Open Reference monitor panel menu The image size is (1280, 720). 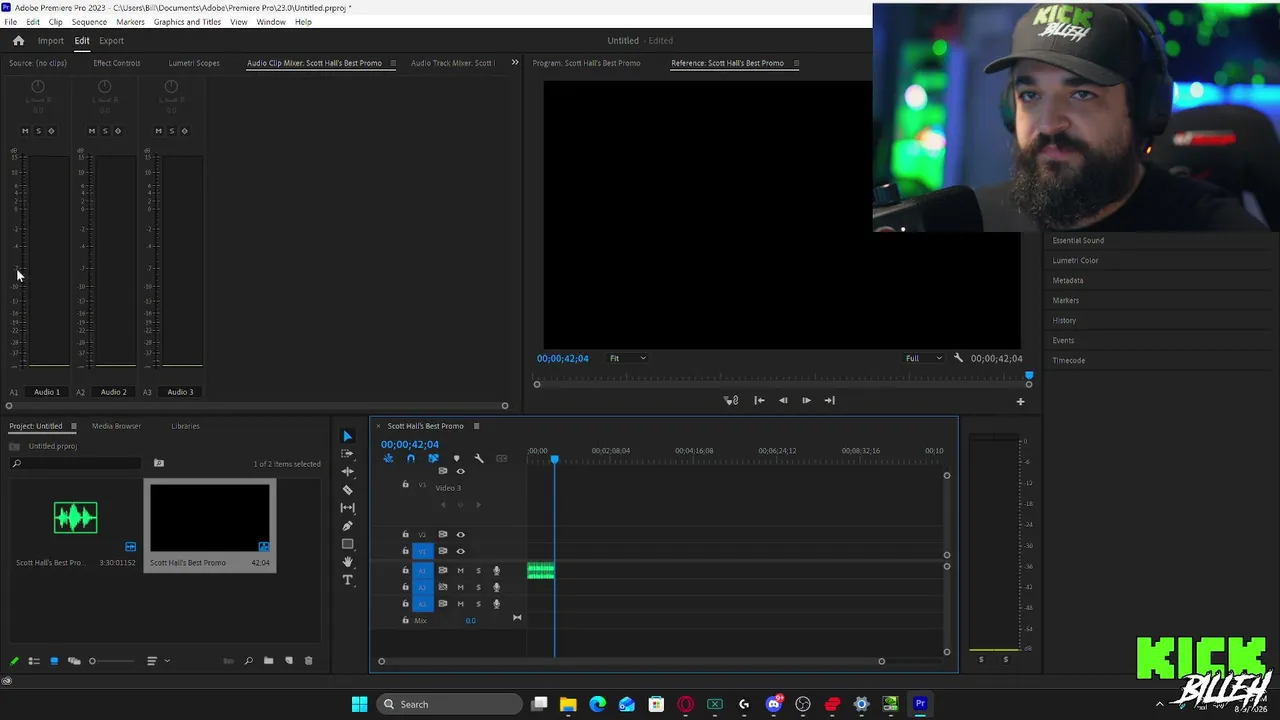pyautogui.click(x=796, y=63)
